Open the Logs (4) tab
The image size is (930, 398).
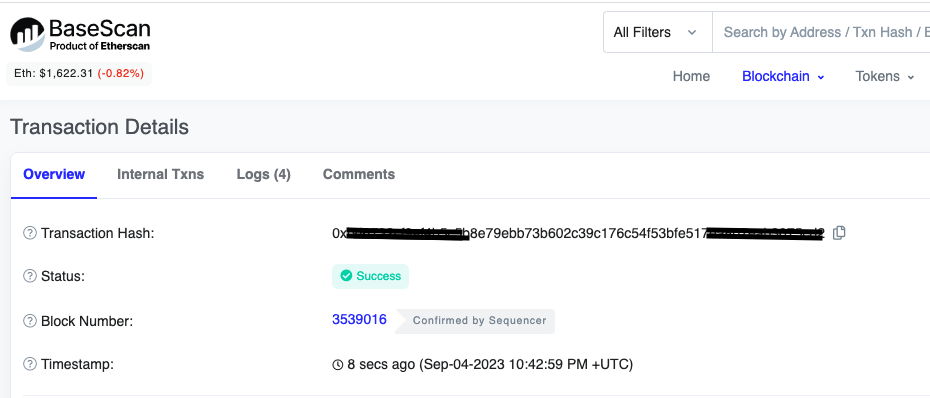(263, 174)
